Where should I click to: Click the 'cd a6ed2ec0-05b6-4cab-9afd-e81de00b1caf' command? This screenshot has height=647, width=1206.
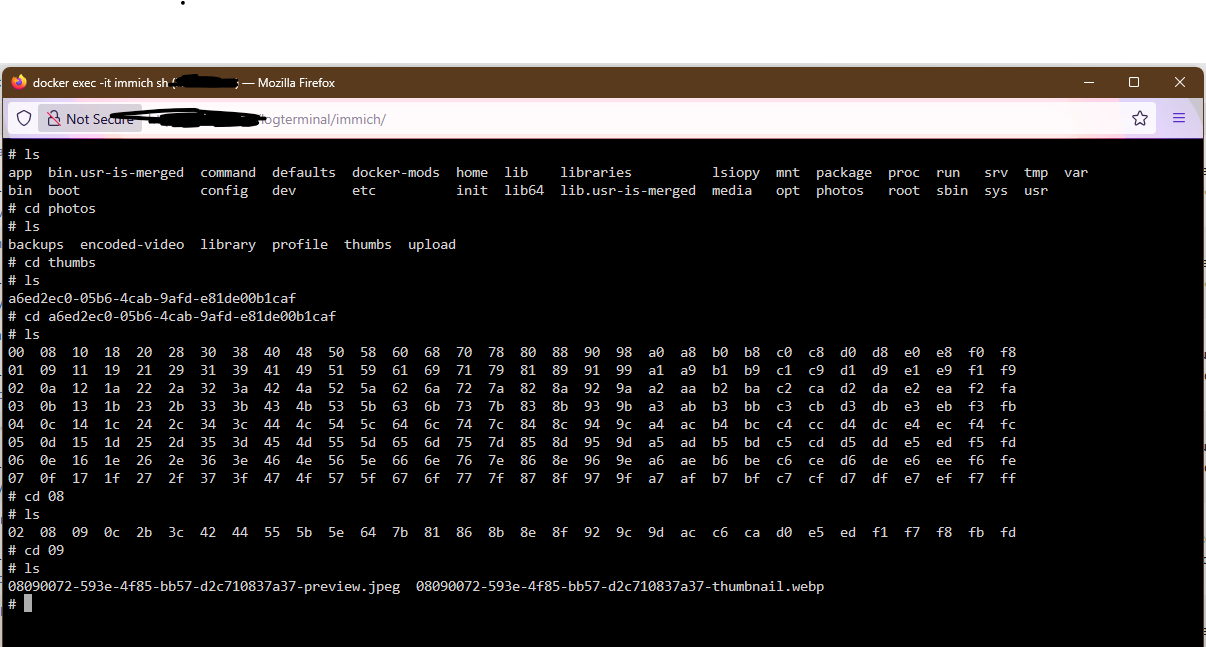coord(172,317)
